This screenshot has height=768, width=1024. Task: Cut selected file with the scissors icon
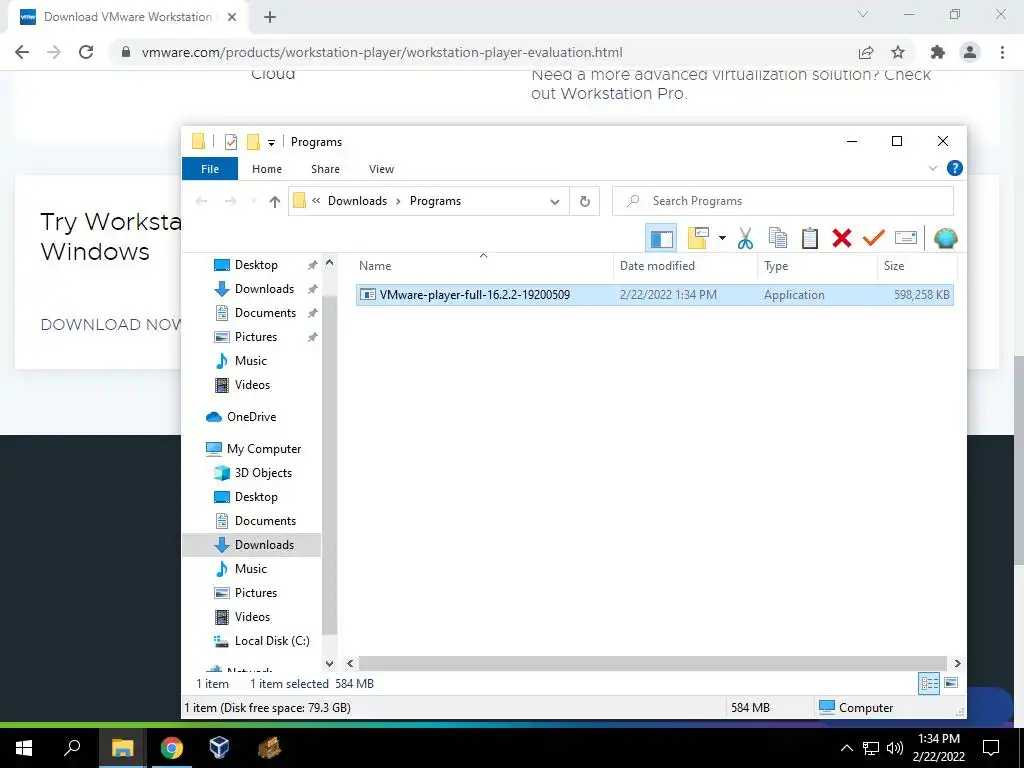[x=745, y=238]
